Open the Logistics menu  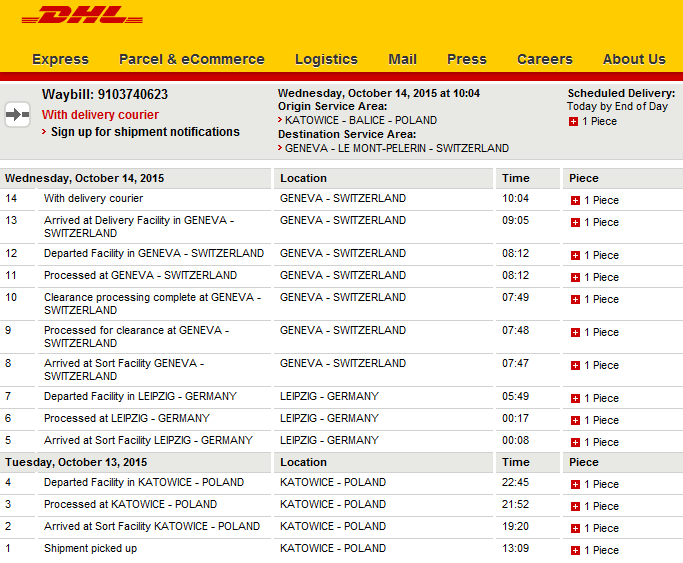[x=326, y=59]
